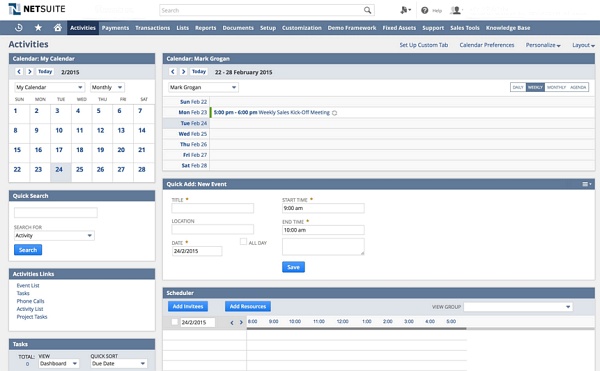Open the Monthly view dropdown
Screen dimensions: 600x371
[x=107, y=87]
